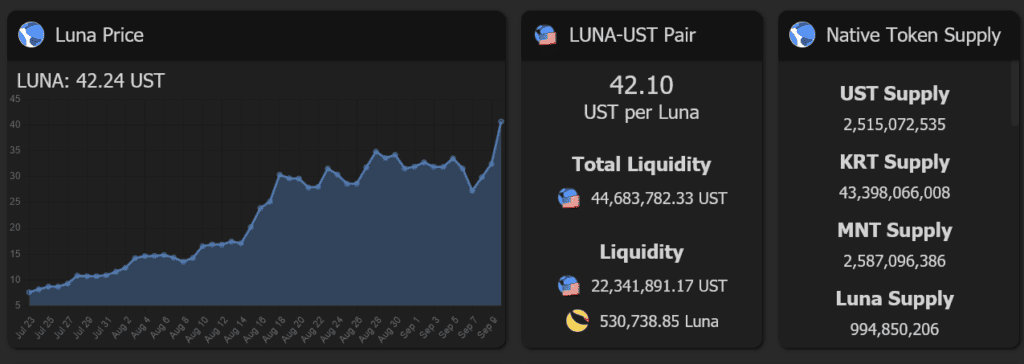The height and width of the screenshot is (364, 1024).
Task: Click the MNT Supply heading
Action: (x=895, y=231)
